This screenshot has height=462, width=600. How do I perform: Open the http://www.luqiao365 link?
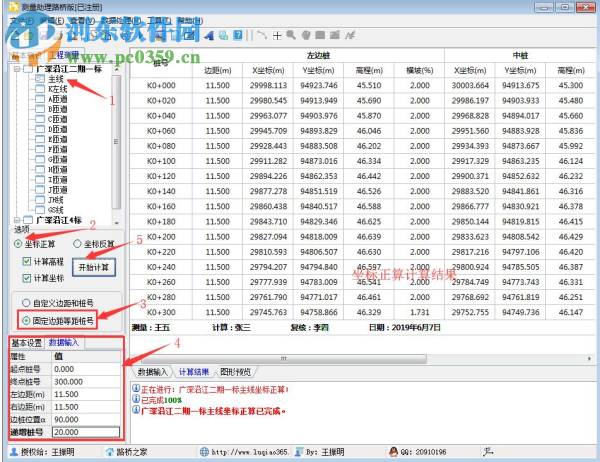[x=250, y=452]
